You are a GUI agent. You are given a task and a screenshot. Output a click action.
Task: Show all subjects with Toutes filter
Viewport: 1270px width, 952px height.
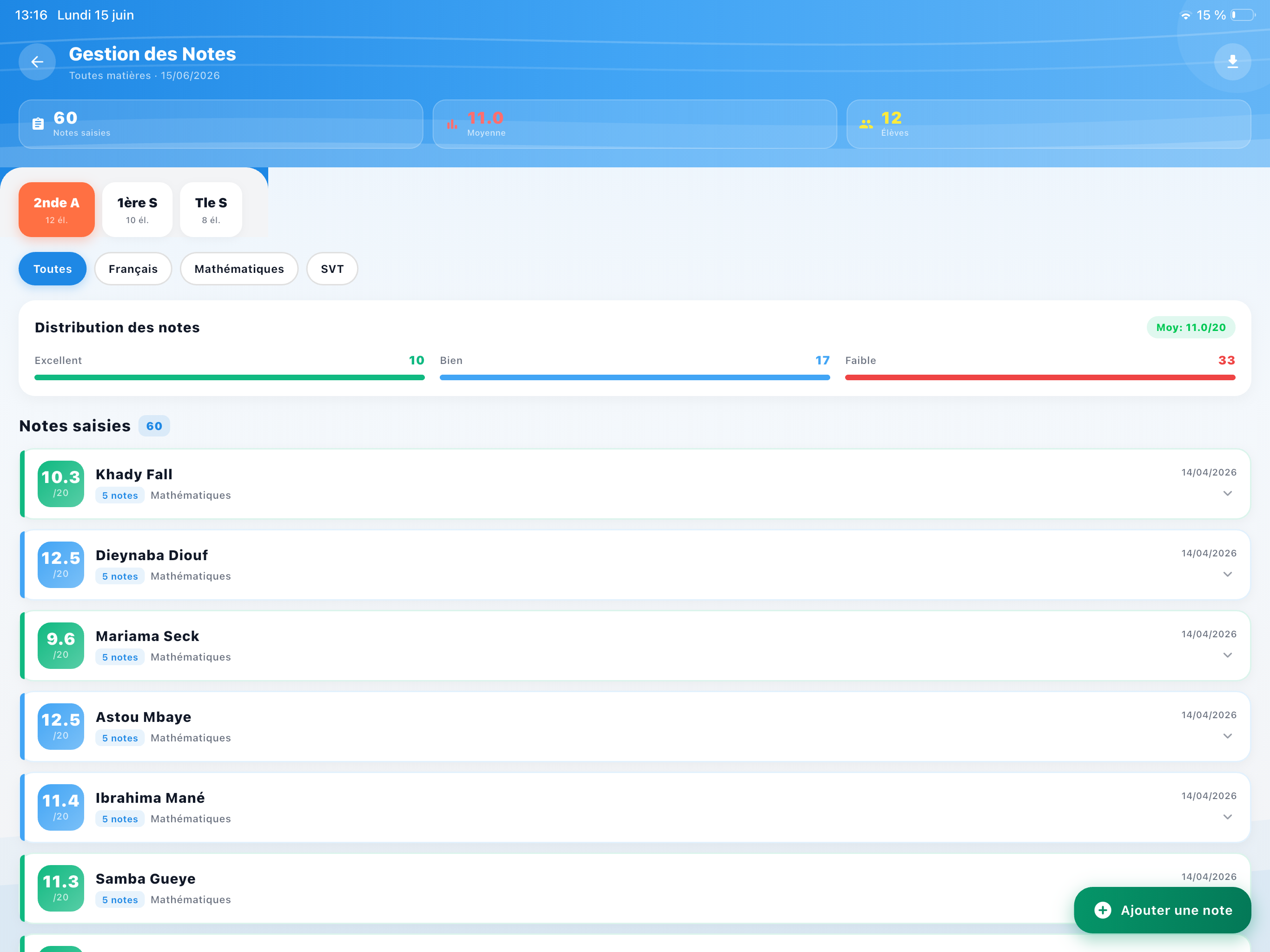pyautogui.click(x=52, y=269)
